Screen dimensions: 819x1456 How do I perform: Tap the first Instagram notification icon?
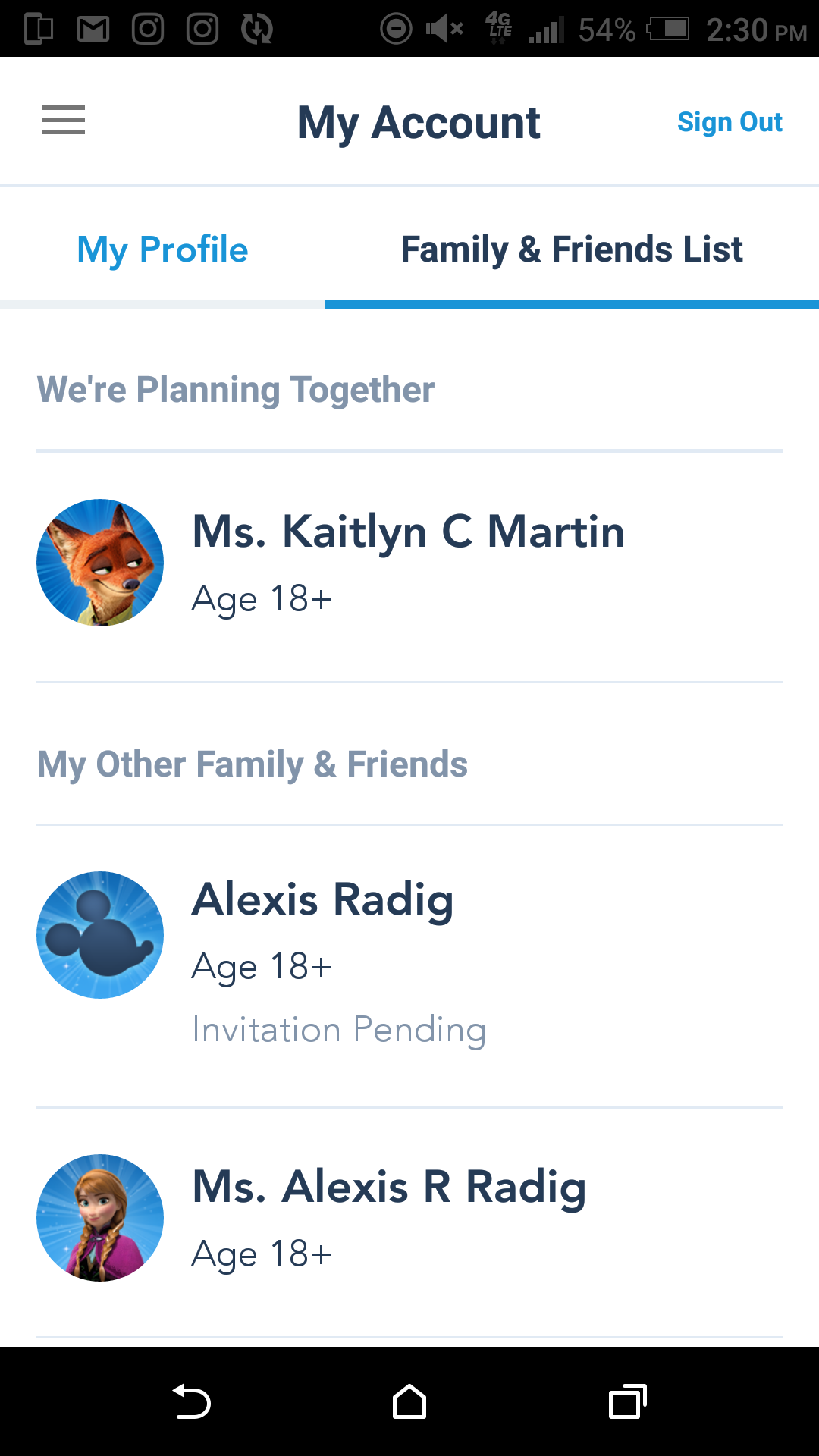[x=148, y=29]
